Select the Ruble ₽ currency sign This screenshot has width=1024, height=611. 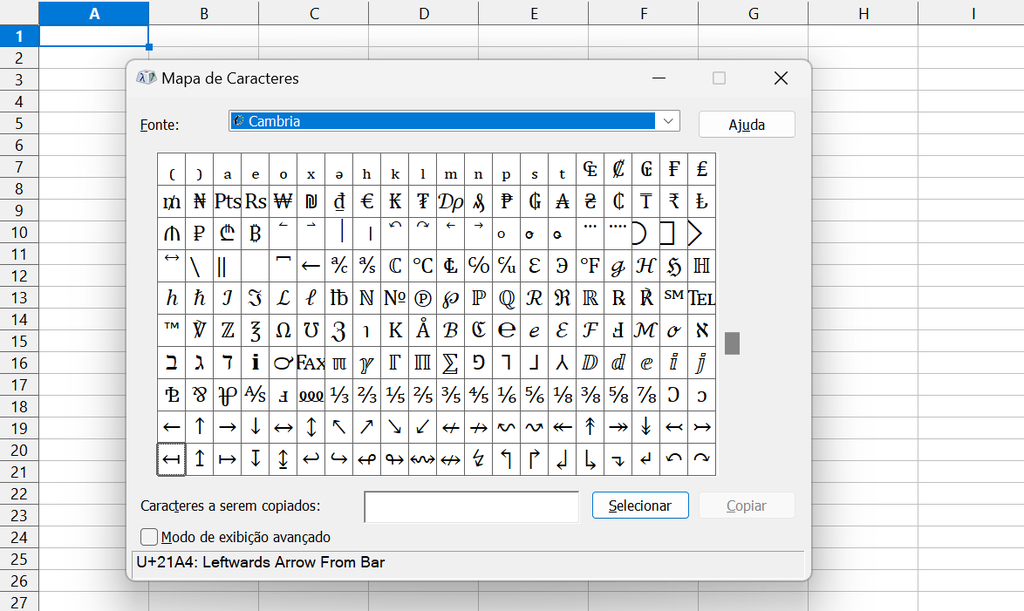[199, 234]
